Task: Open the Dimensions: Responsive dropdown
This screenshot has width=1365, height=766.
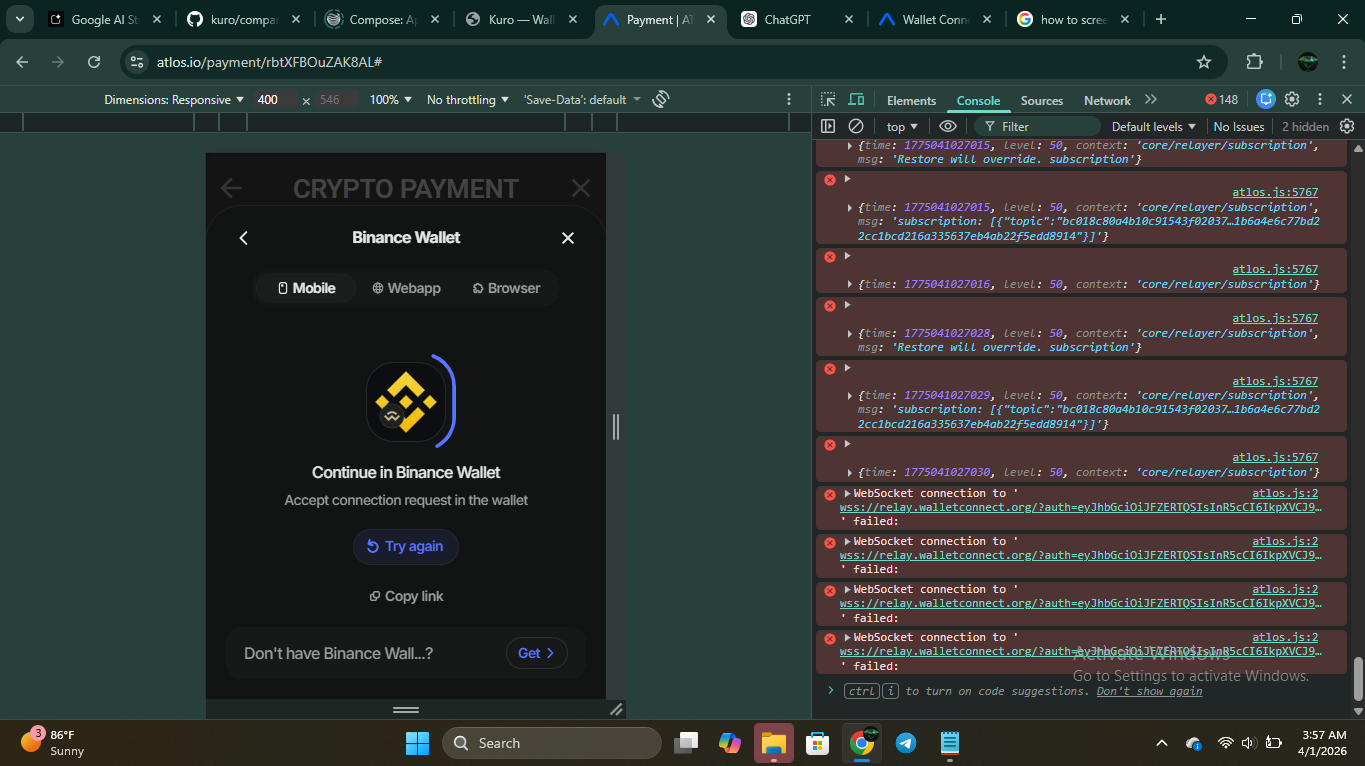Action: [174, 100]
